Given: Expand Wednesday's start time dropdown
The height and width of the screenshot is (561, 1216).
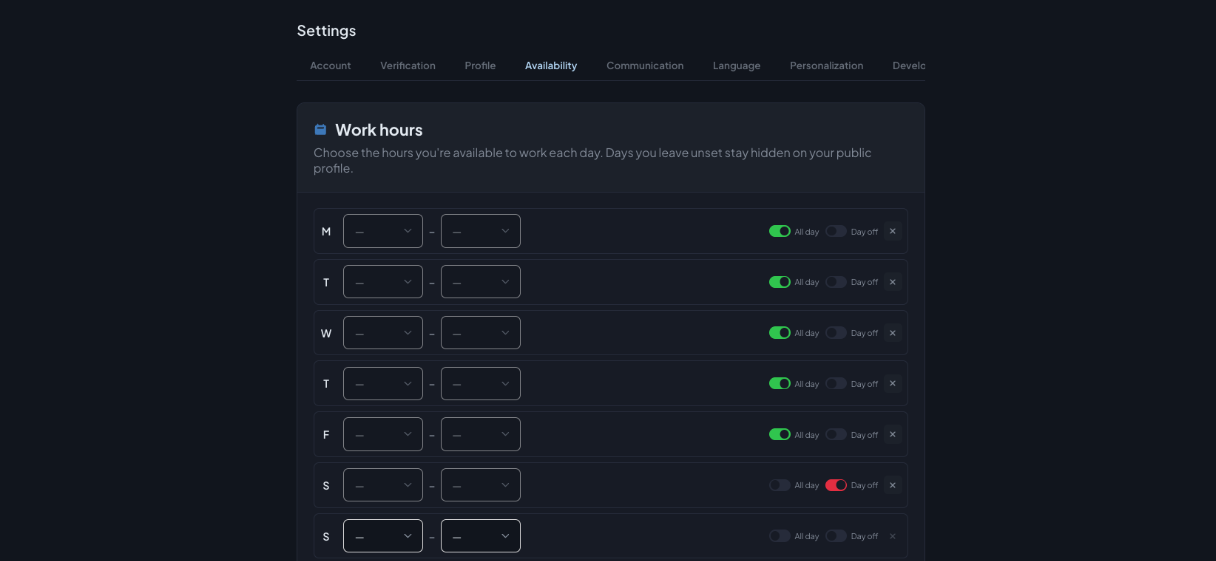Looking at the screenshot, I should (383, 333).
